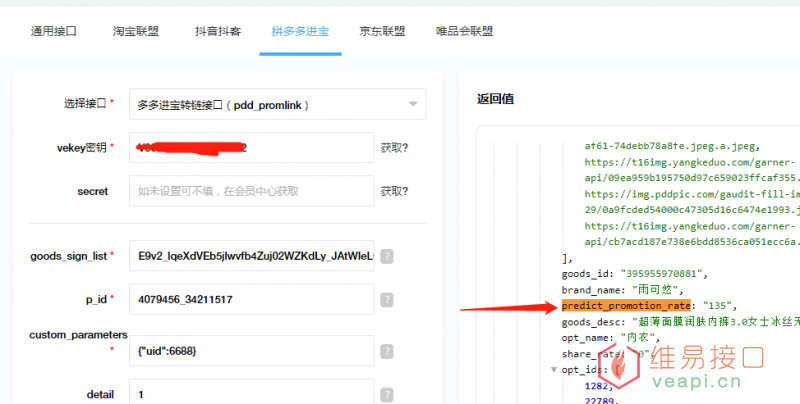The height and width of the screenshot is (404, 800).
Task: Open help icon for detail
Action: (x=387, y=394)
